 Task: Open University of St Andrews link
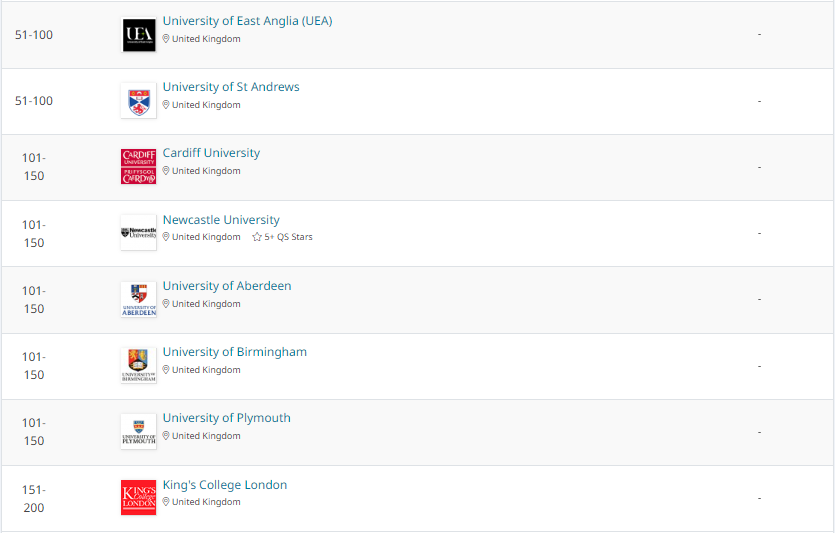click(231, 87)
